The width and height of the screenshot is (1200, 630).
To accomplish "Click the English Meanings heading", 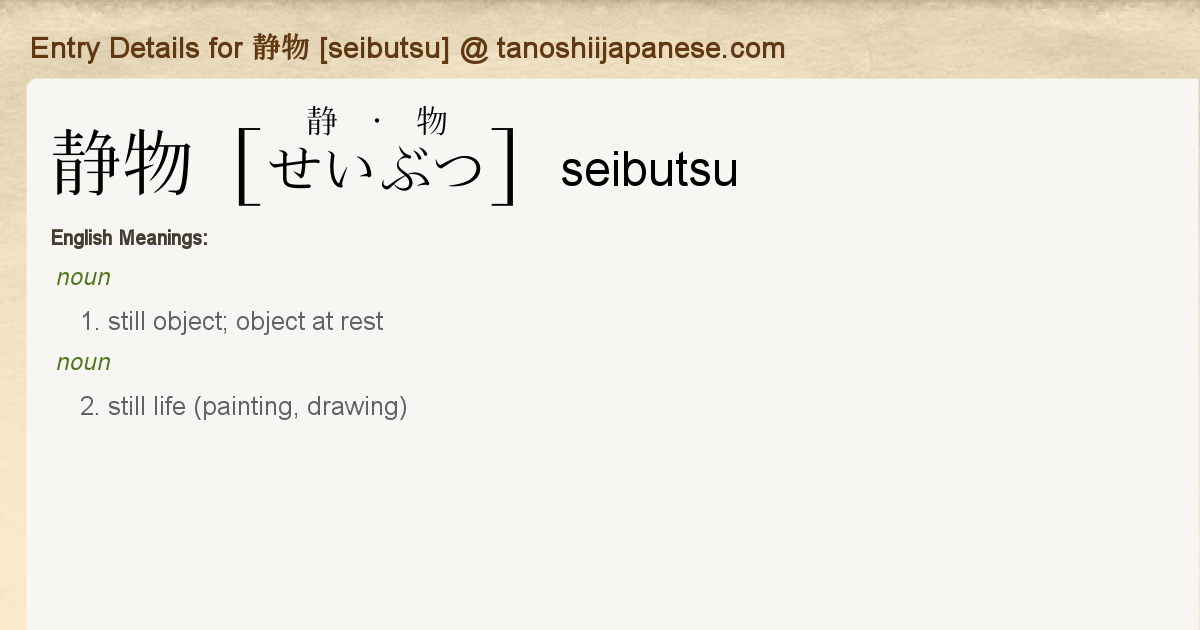I will (129, 238).
